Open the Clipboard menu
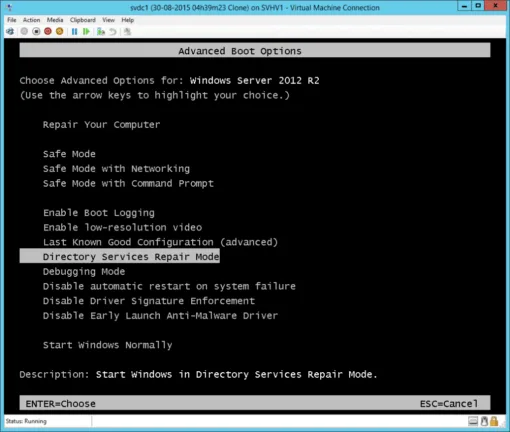 pyautogui.click(x=83, y=20)
